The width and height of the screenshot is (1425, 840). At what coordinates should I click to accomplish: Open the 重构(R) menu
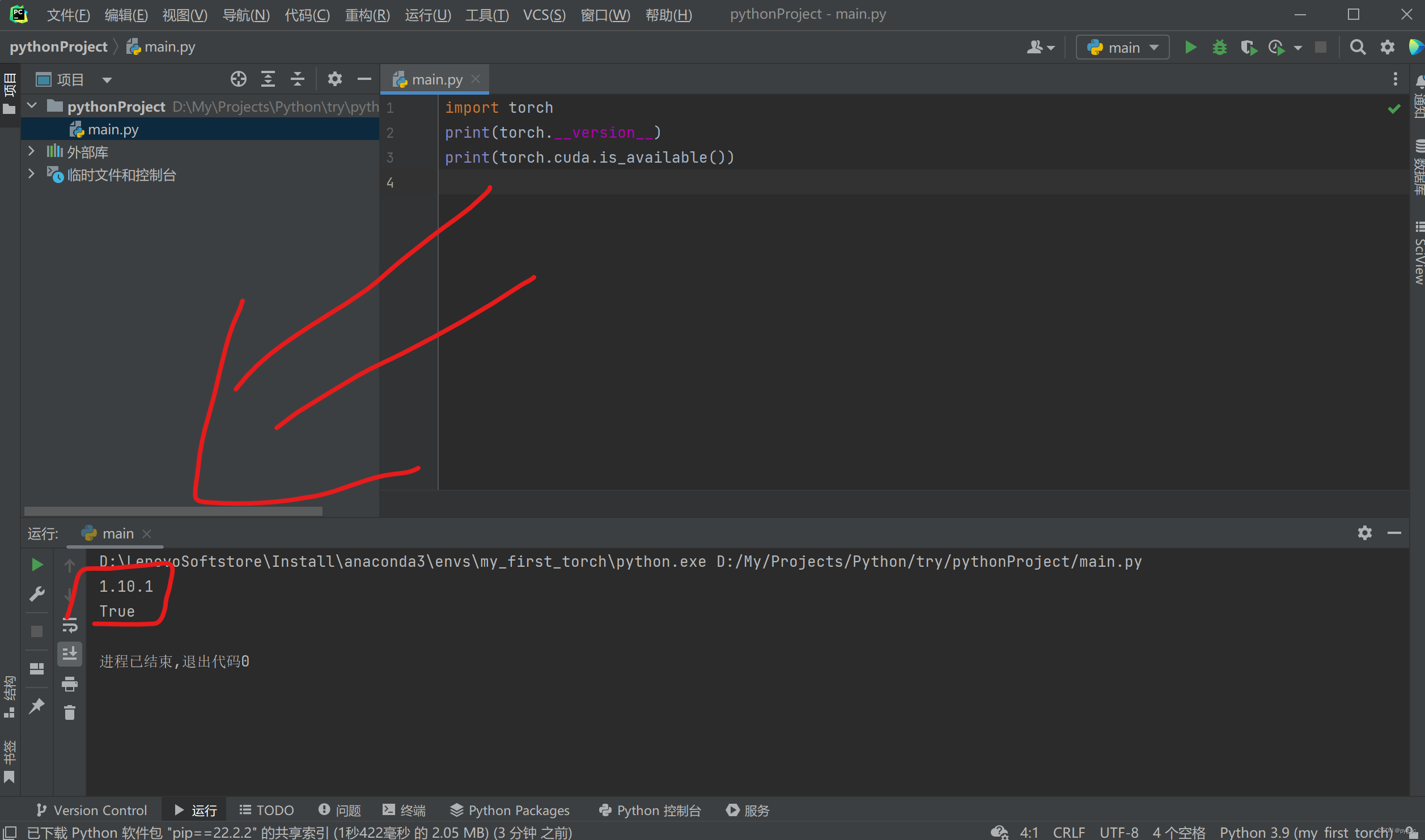click(367, 15)
